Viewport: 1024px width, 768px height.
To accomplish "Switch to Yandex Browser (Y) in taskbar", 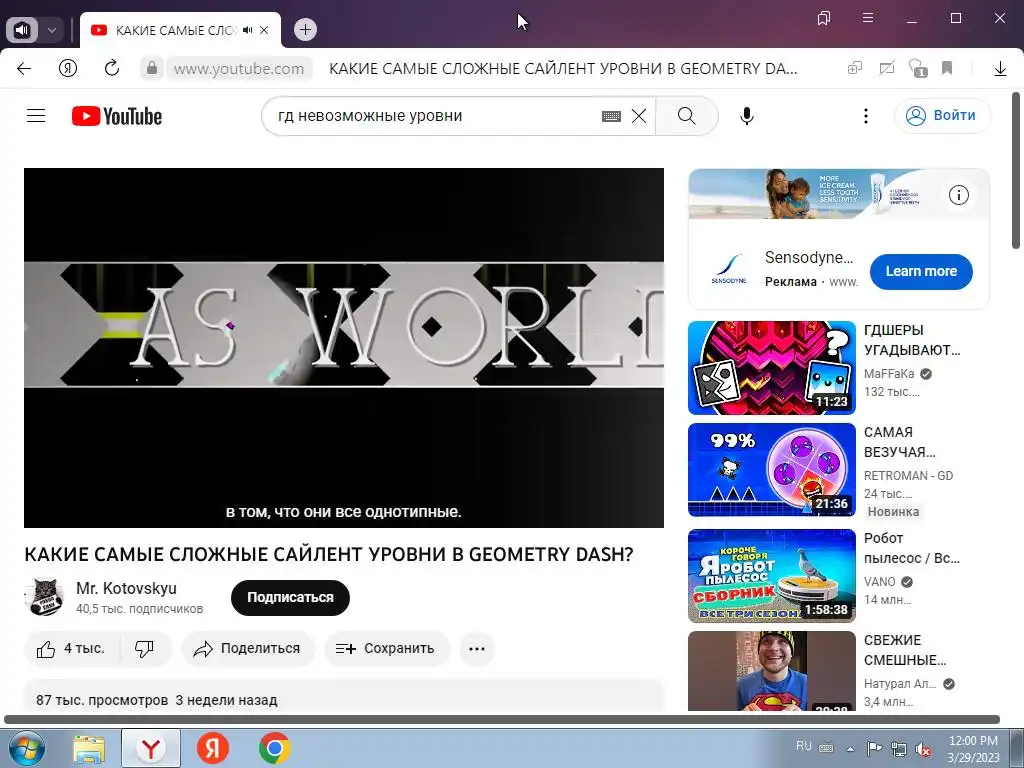I will click(151, 748).
